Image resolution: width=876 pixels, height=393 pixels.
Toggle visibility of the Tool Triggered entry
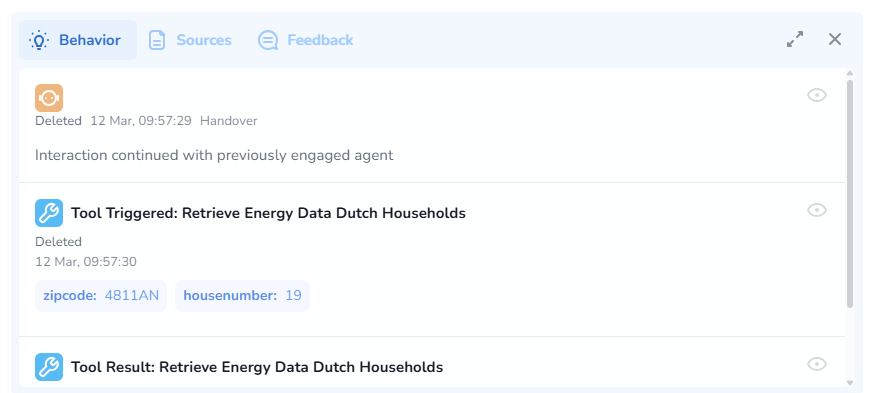[x=817, y=210]
